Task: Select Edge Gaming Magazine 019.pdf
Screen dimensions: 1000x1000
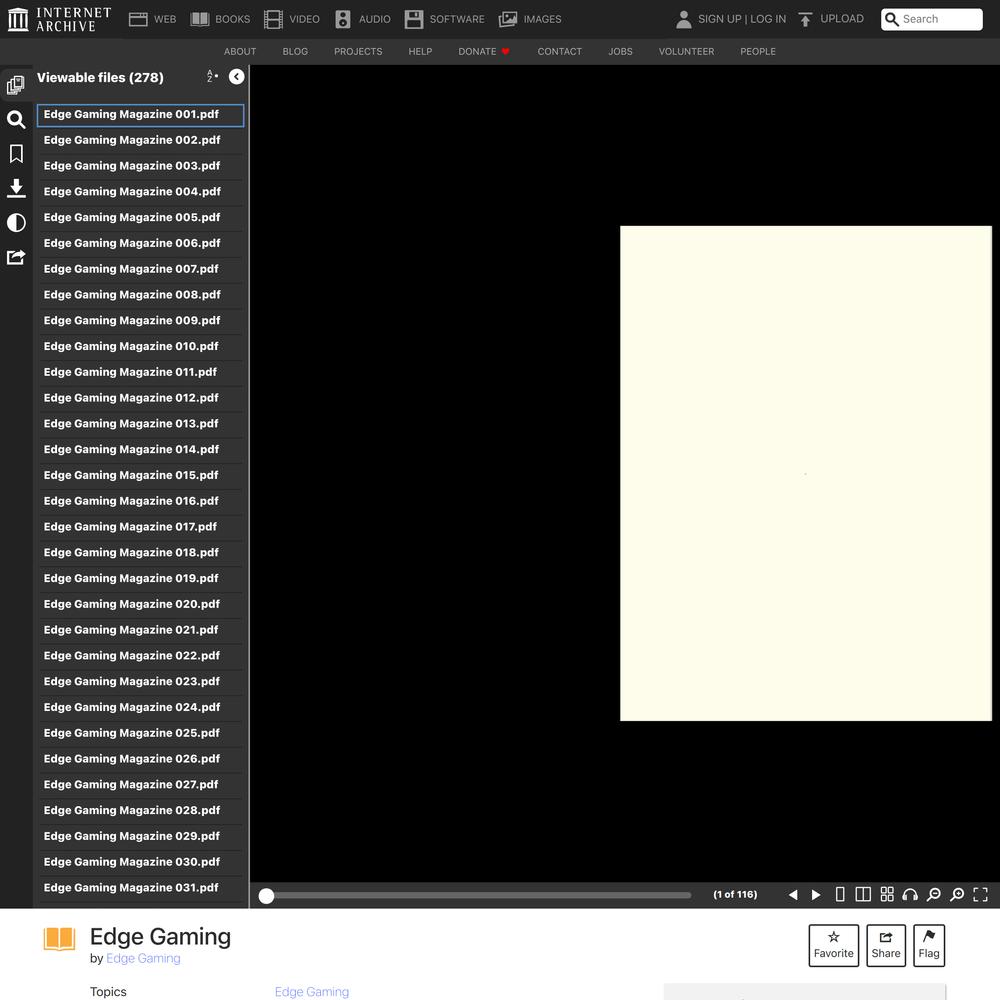Action: [140, 578]
